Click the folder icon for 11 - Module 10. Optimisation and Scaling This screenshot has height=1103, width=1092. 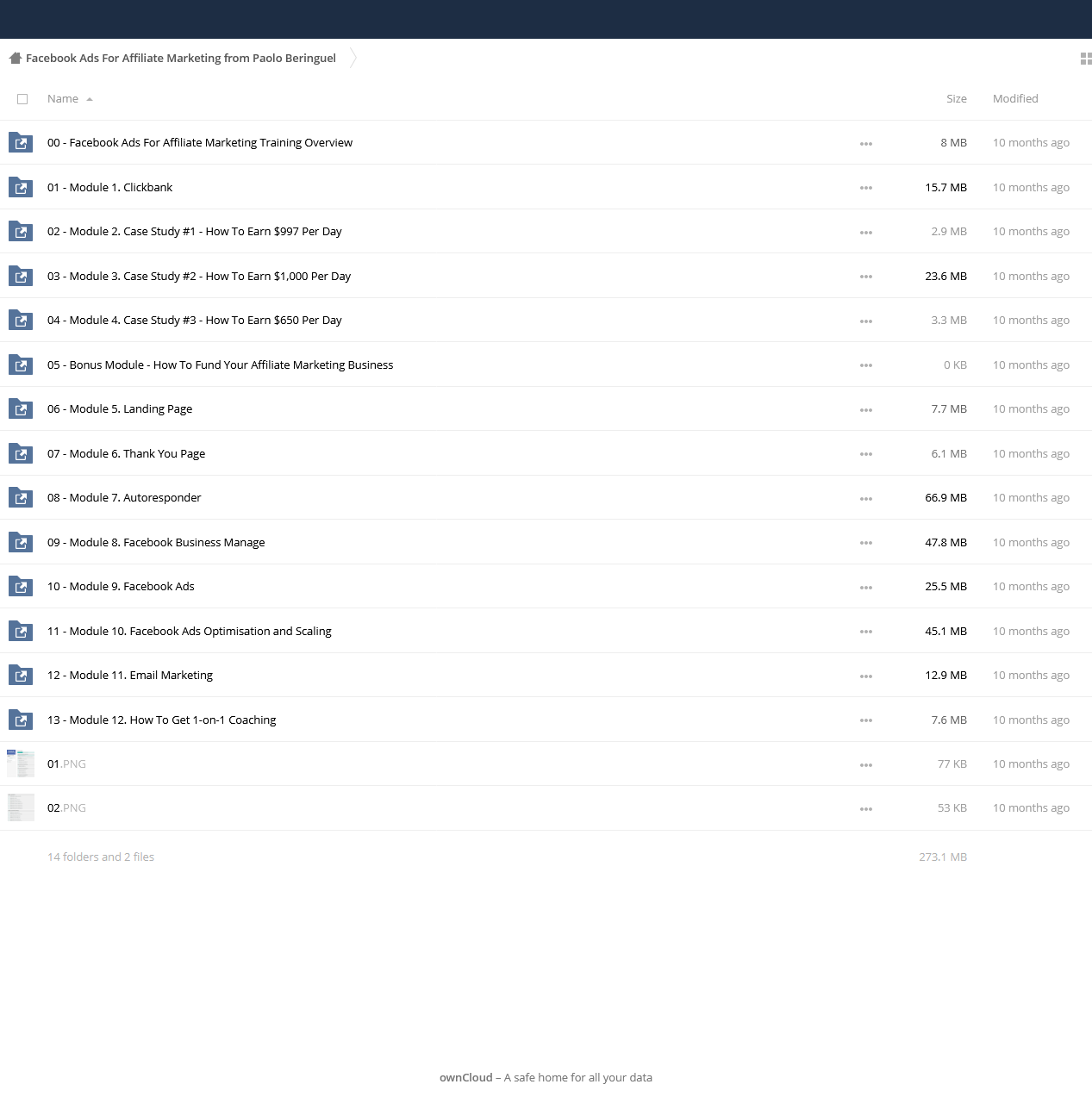pos(21,631)
